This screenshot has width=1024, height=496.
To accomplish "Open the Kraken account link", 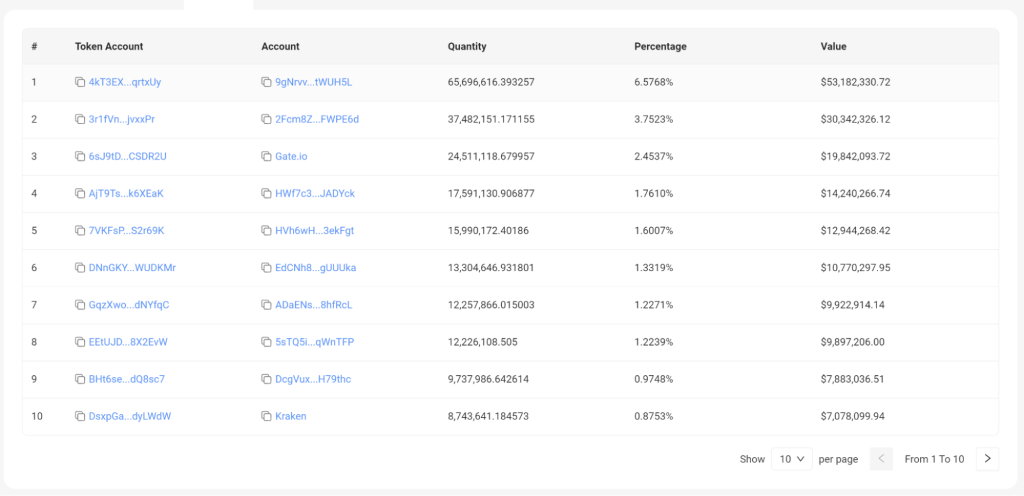I will (x=291, y=416).
